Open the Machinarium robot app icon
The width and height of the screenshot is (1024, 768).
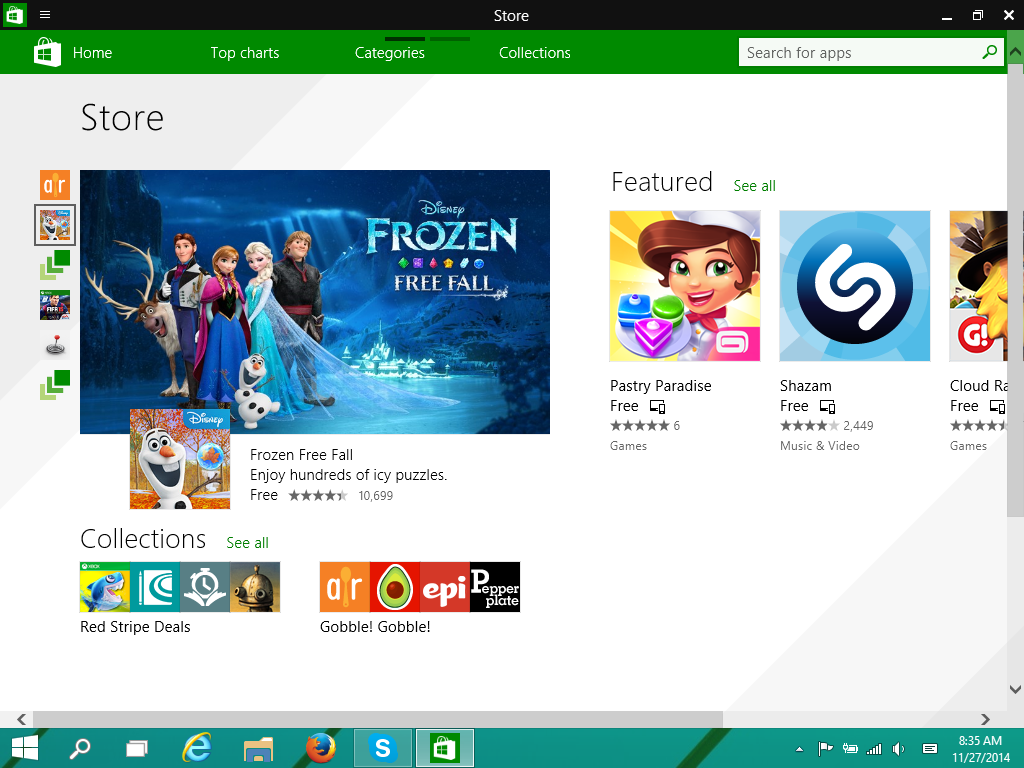tap(255, 587)
